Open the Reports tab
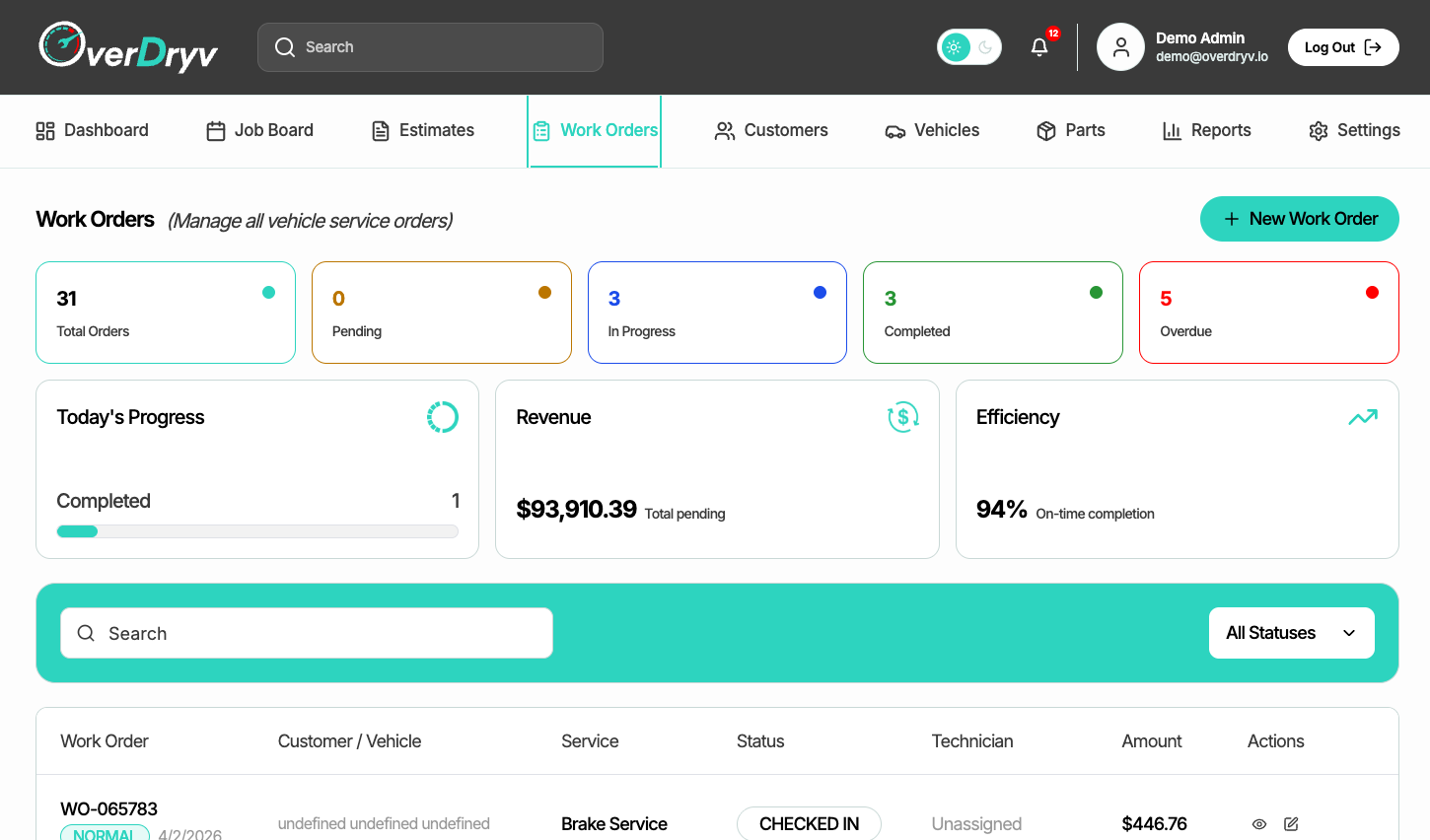1430x840 pixels. click(1207, 130)
